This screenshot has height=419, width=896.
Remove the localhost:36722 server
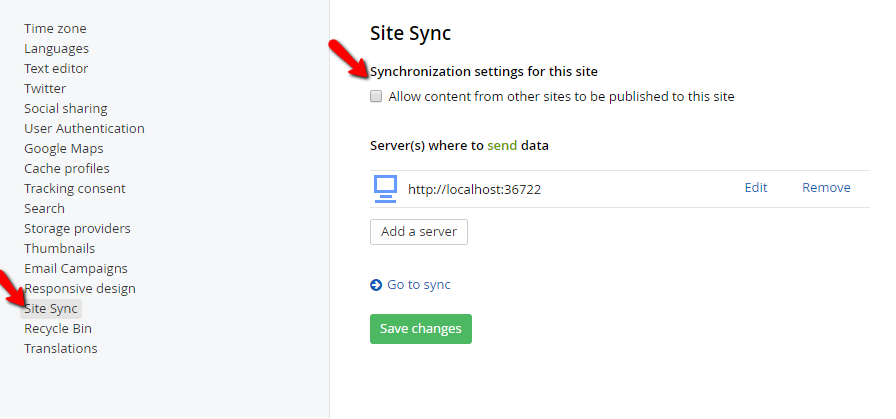pyautogui.click(x=826, y=187)
